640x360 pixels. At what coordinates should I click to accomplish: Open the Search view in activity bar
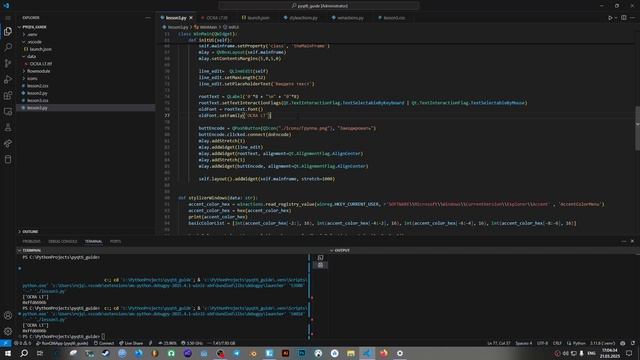8,47
